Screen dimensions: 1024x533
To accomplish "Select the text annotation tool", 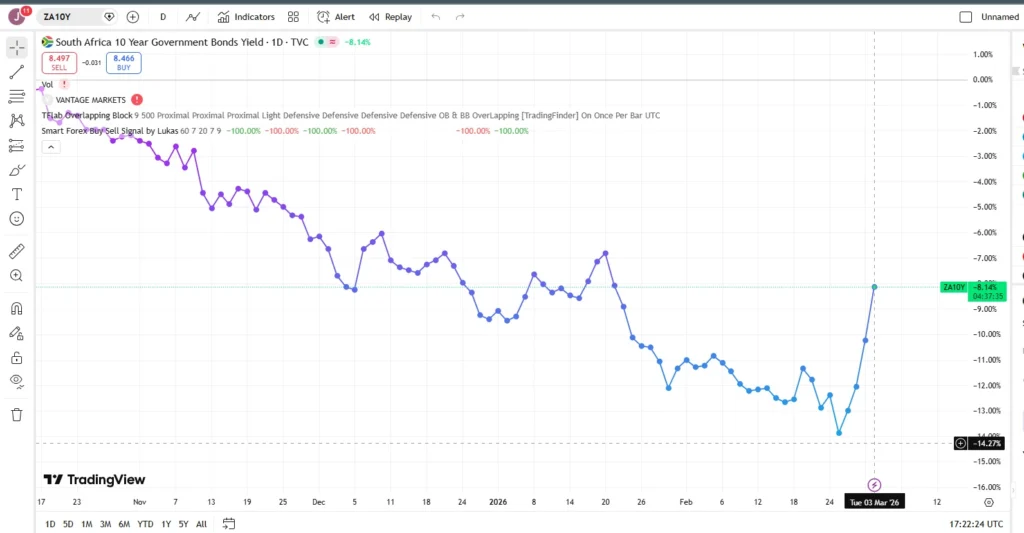I will click(17, 194).
